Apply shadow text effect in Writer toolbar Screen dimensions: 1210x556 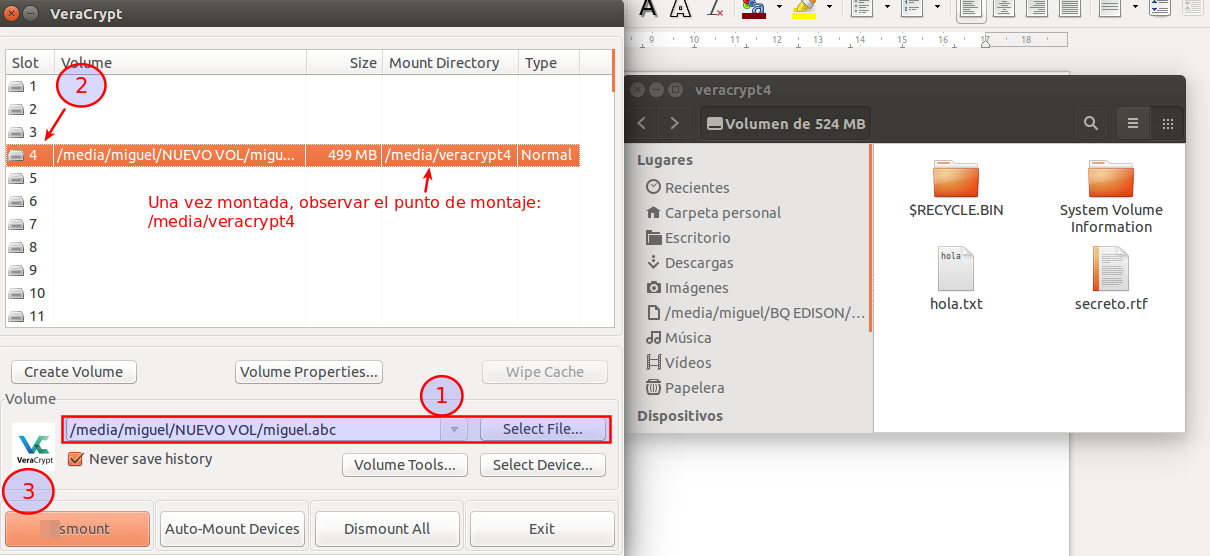(648, 8)
